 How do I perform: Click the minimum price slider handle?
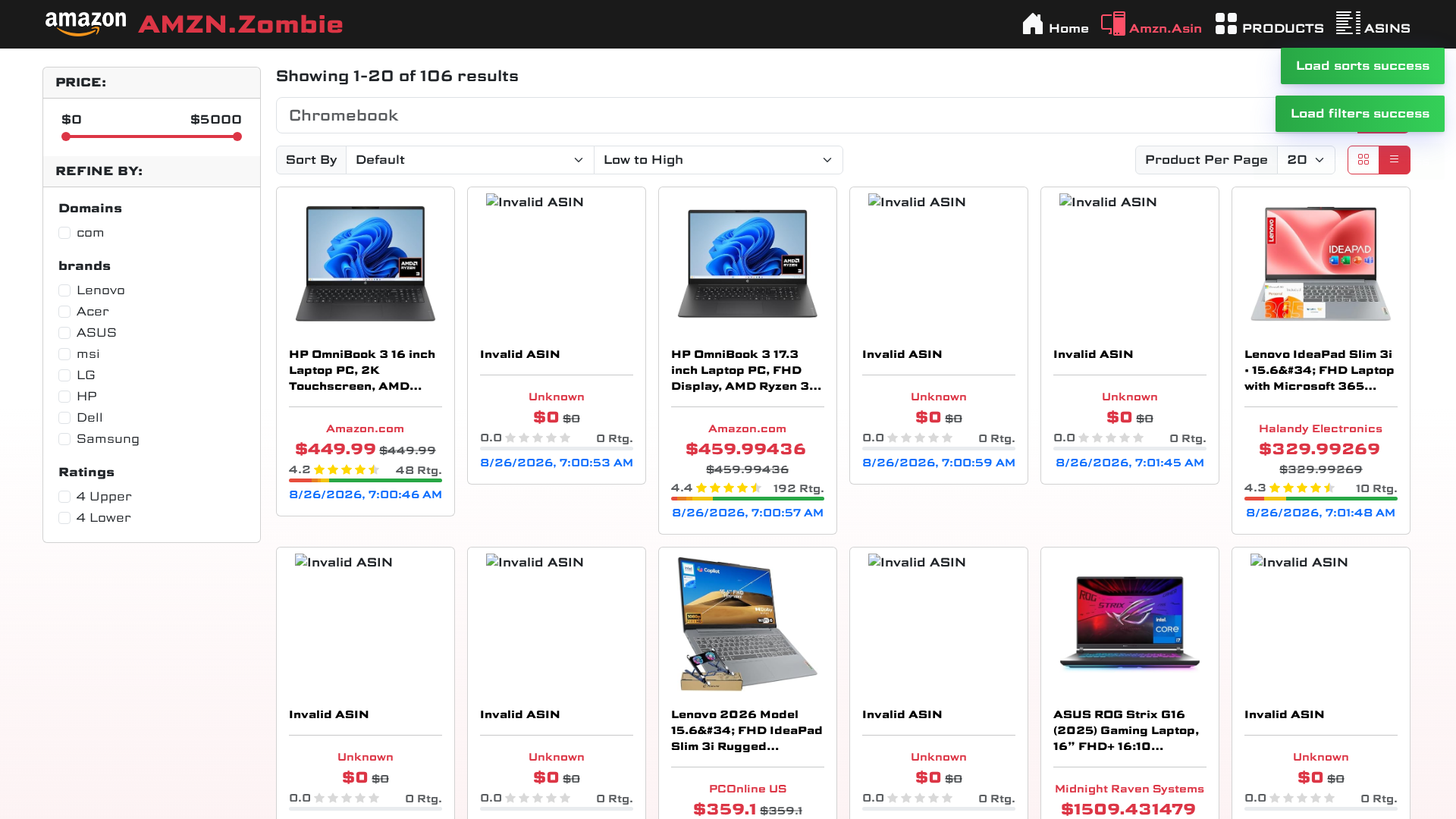tap(66, 136)
